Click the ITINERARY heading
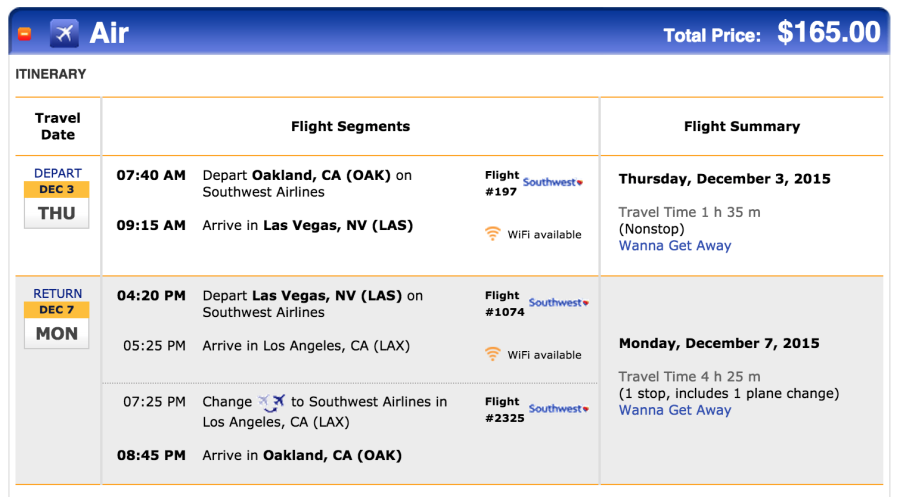 tap(51, 74)
